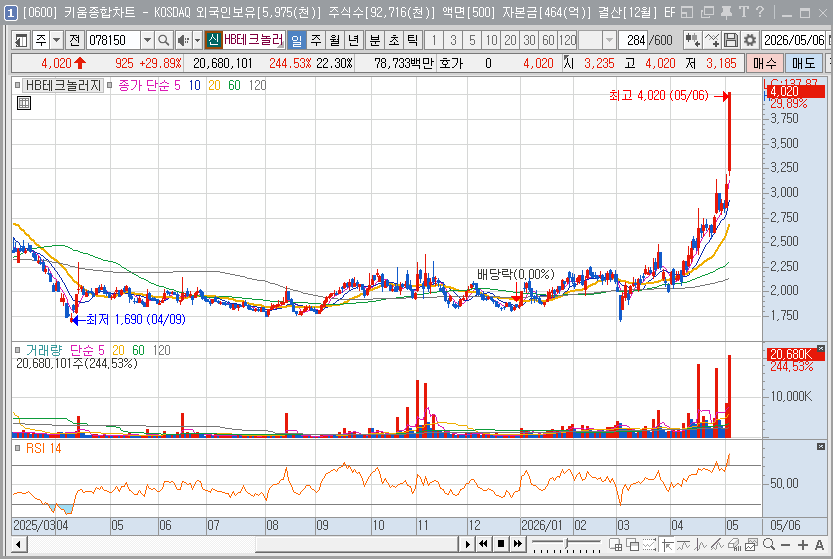
Task: Click the chart split grid icon at bottom
Action: [x=615, y=544]
